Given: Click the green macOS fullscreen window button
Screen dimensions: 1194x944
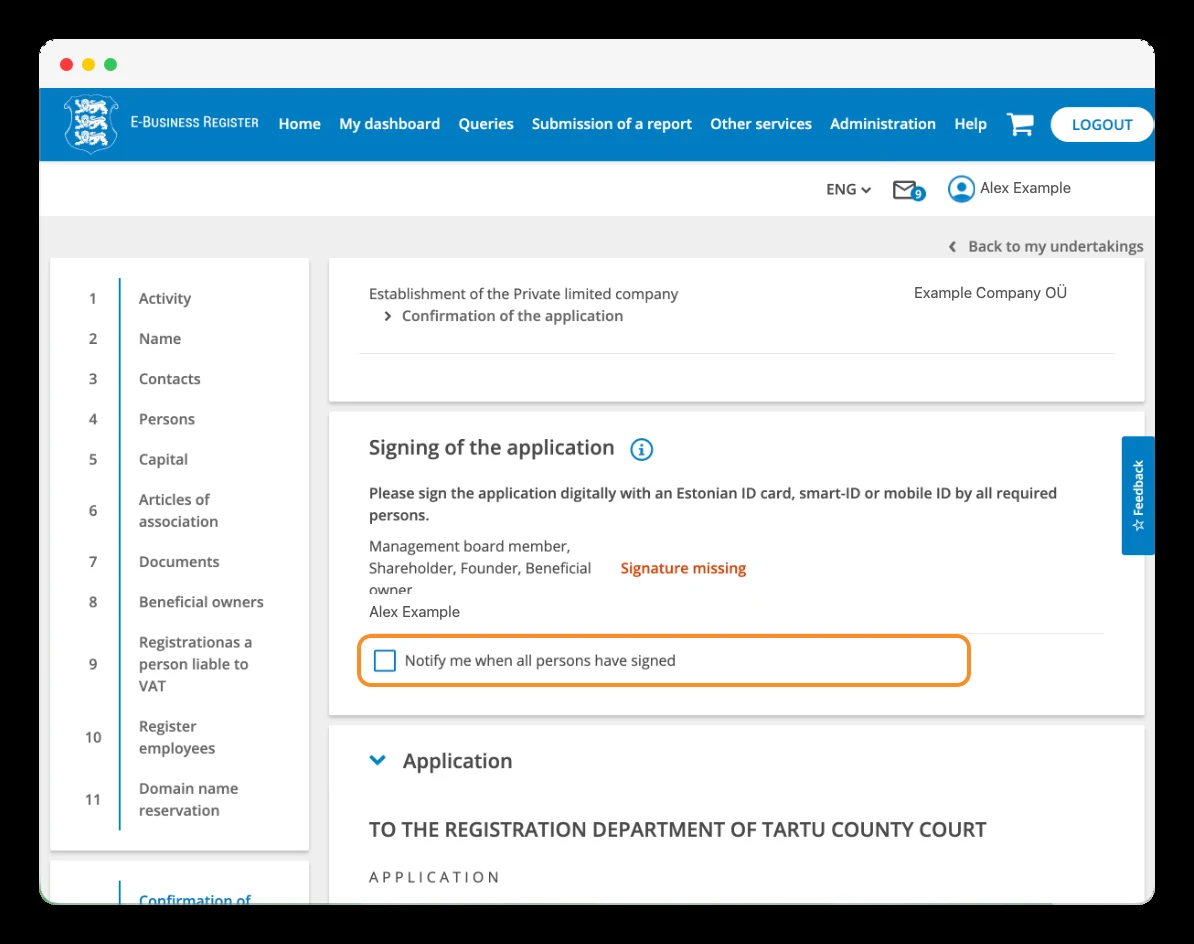Looking at the screenshot, I should point(110,65).
